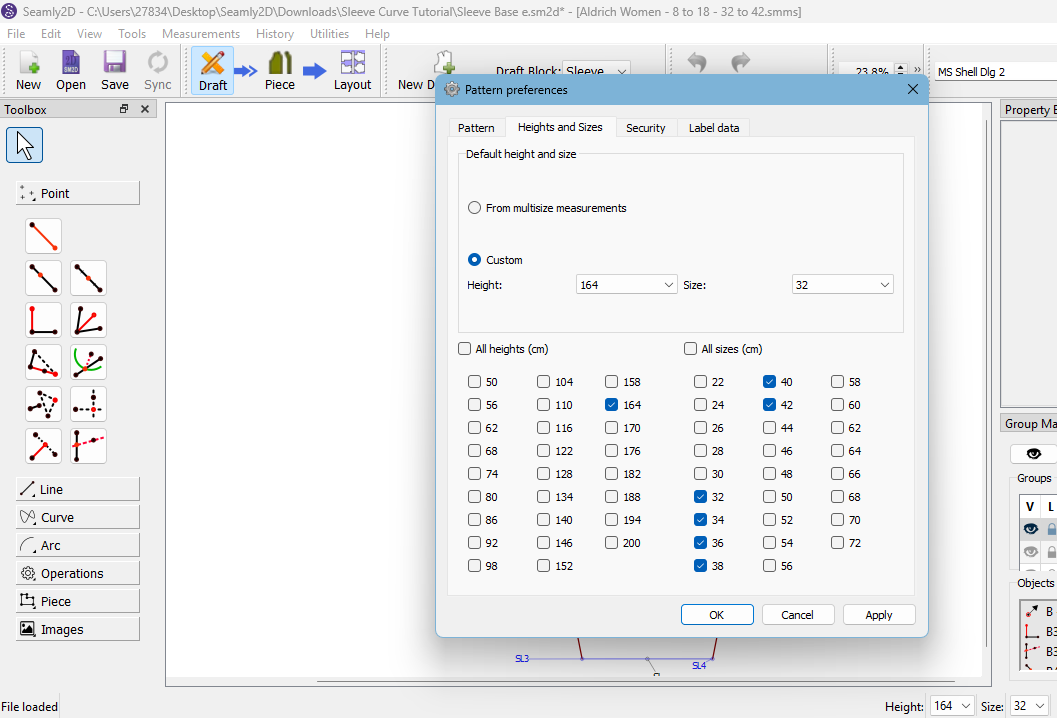The image size is (1057, 718).
Task: Select the Custom radio button
Action: (475, 260)
